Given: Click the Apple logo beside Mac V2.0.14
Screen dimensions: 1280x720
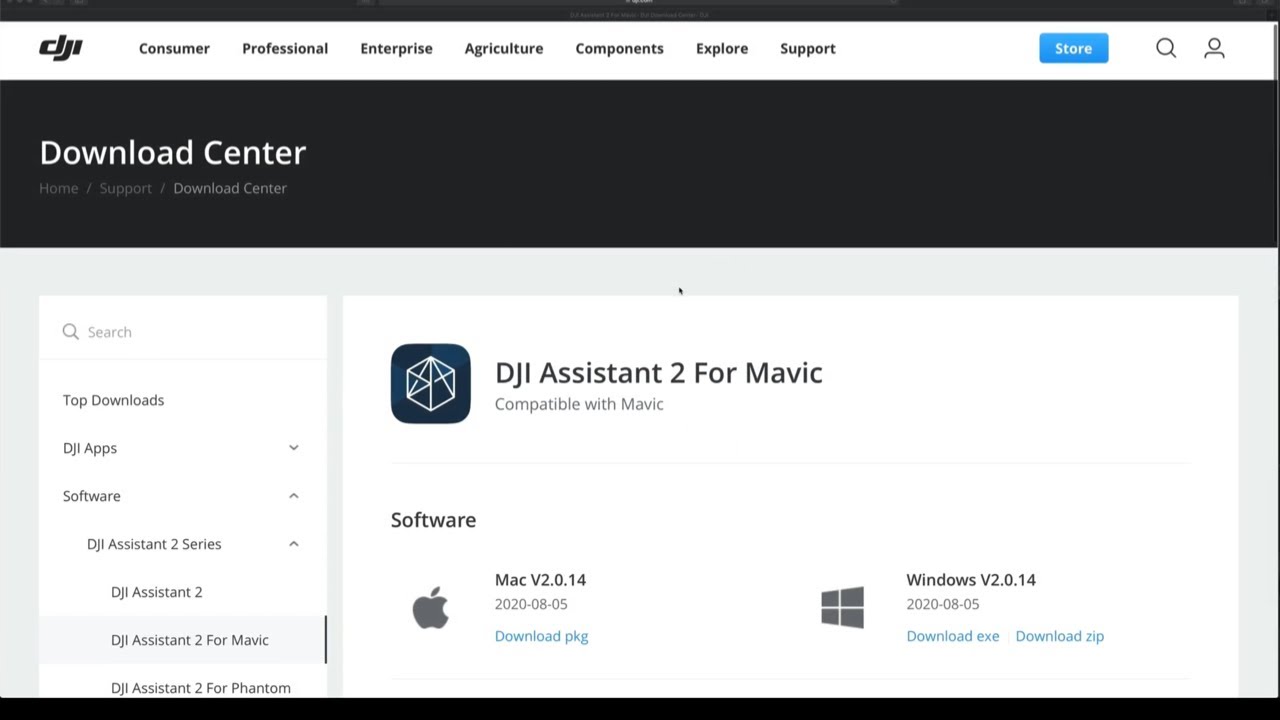Looking at the screenshot, I should pos(430,608).
